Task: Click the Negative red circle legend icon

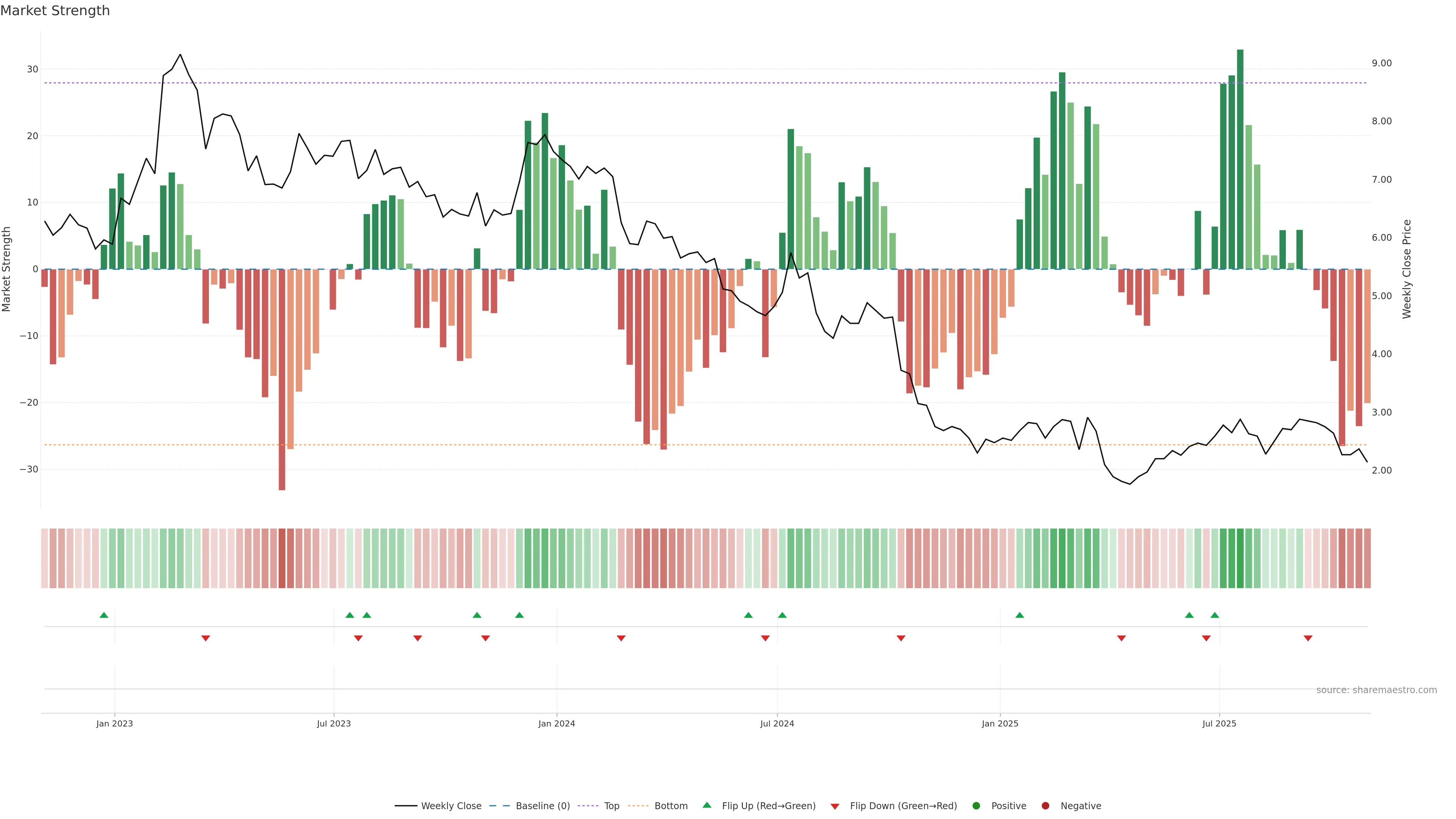Action: coord(1045,805)
